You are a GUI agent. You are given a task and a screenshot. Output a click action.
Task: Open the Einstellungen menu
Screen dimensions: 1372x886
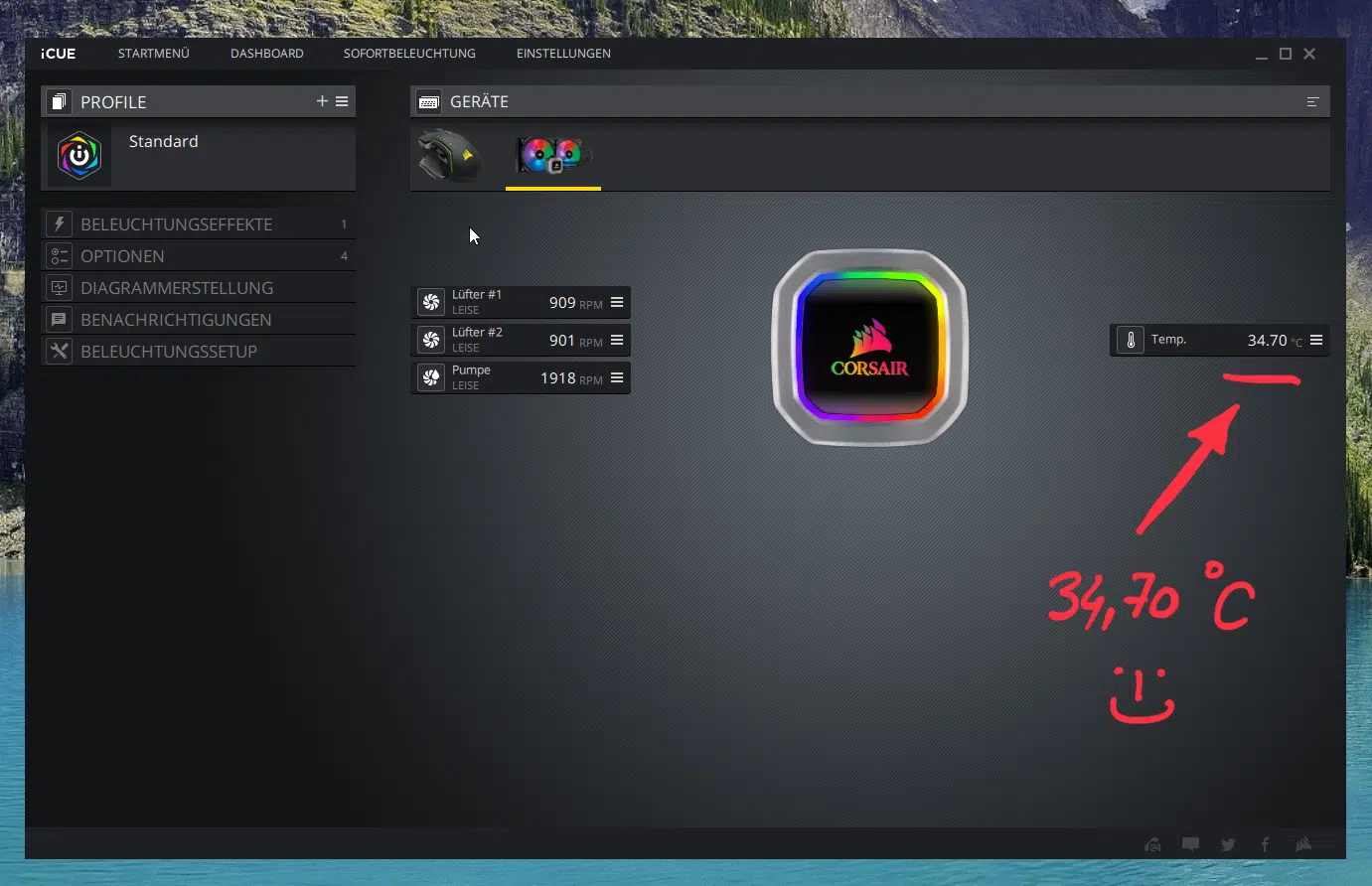click(x=563, y=54)
